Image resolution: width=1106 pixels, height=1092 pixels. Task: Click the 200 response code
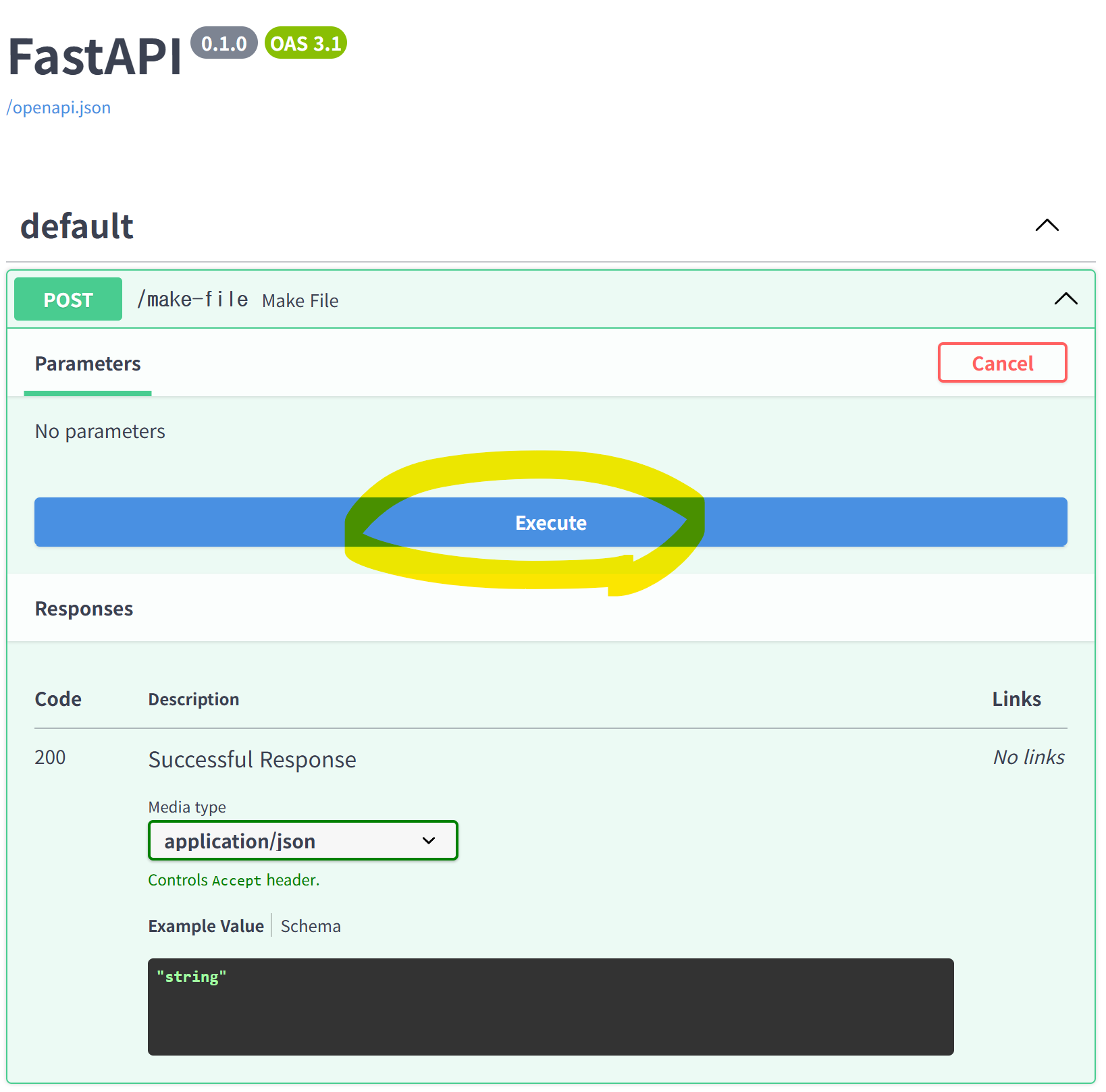[x=50, y=757]
